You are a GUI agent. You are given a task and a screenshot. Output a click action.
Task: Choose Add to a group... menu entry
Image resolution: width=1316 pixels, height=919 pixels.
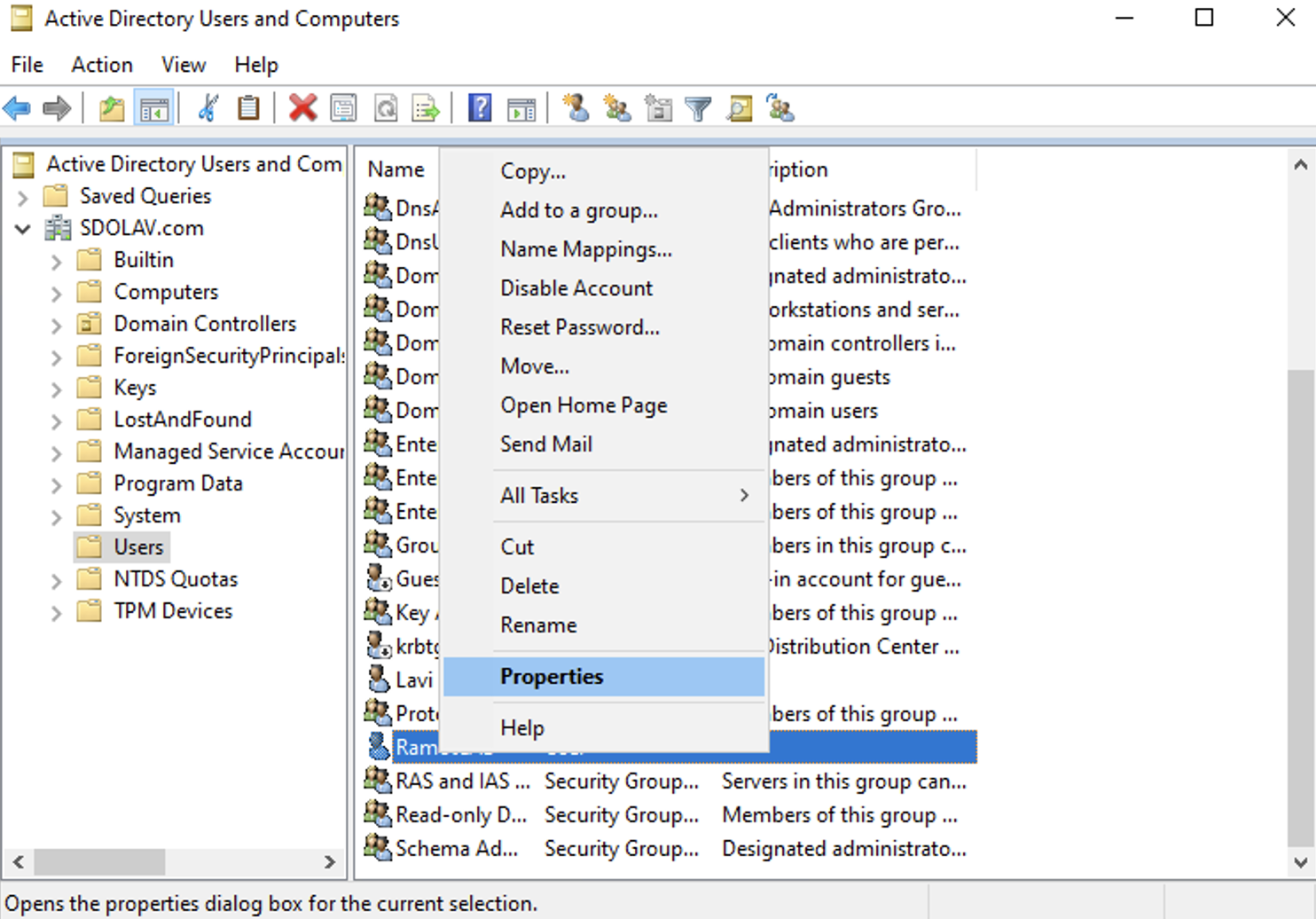click(604, 210)
